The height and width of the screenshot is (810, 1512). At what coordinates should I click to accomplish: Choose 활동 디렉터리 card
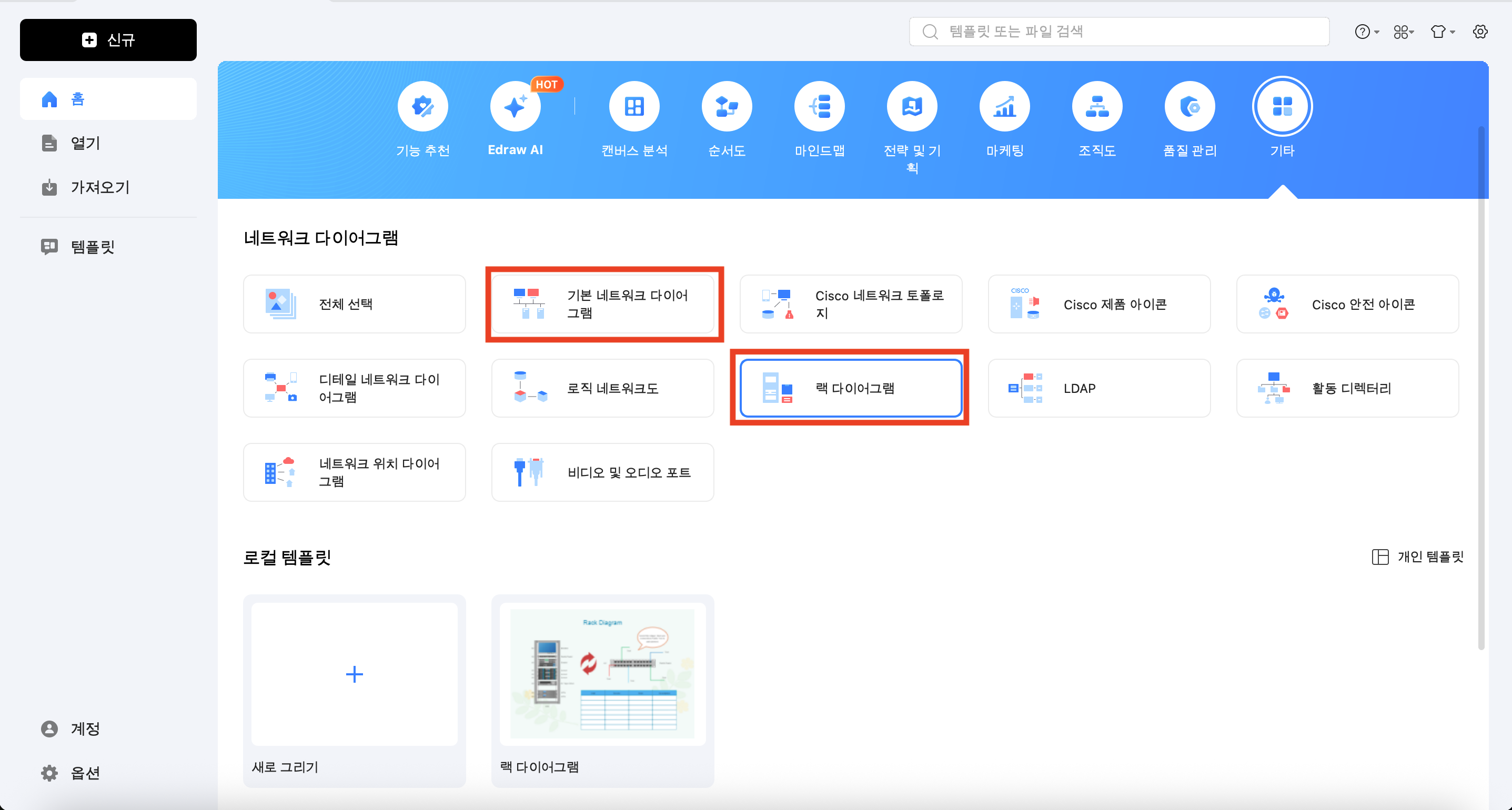point(1347,388)
